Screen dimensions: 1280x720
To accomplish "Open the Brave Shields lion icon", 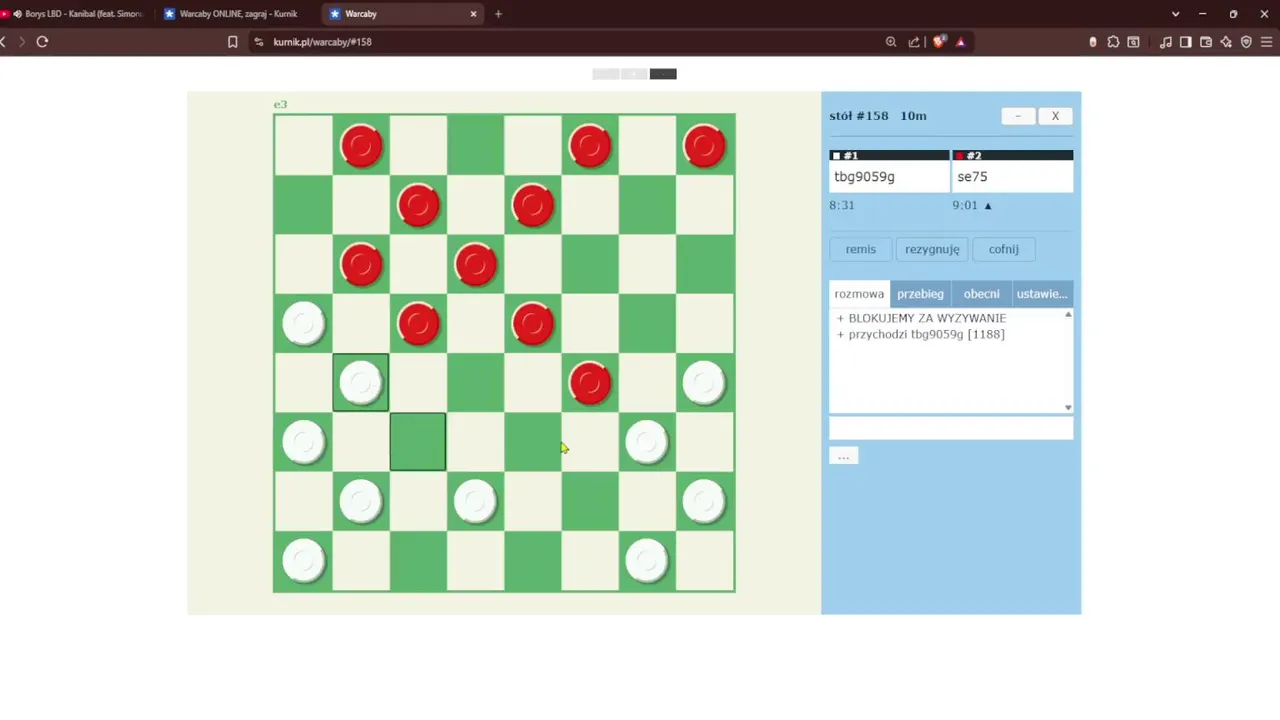I will tap(939, 42).
